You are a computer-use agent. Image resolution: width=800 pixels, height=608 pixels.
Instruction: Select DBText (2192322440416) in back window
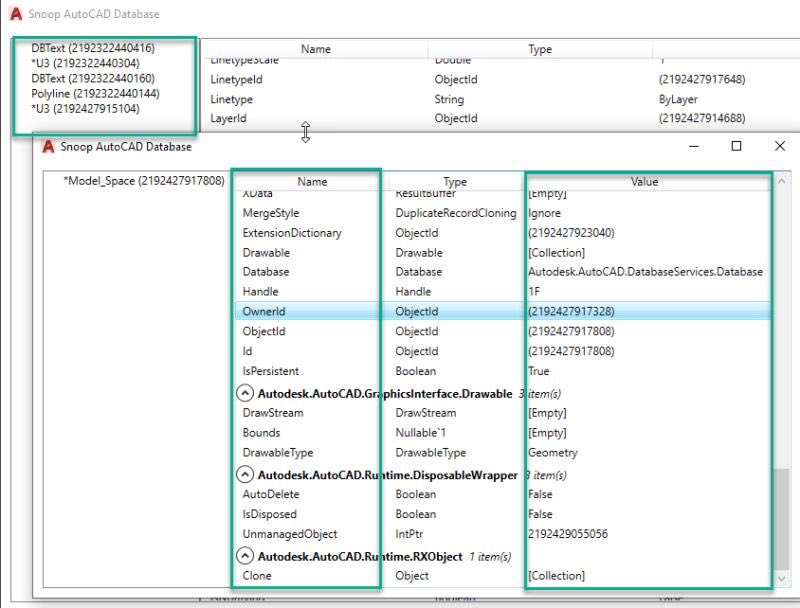93,48
